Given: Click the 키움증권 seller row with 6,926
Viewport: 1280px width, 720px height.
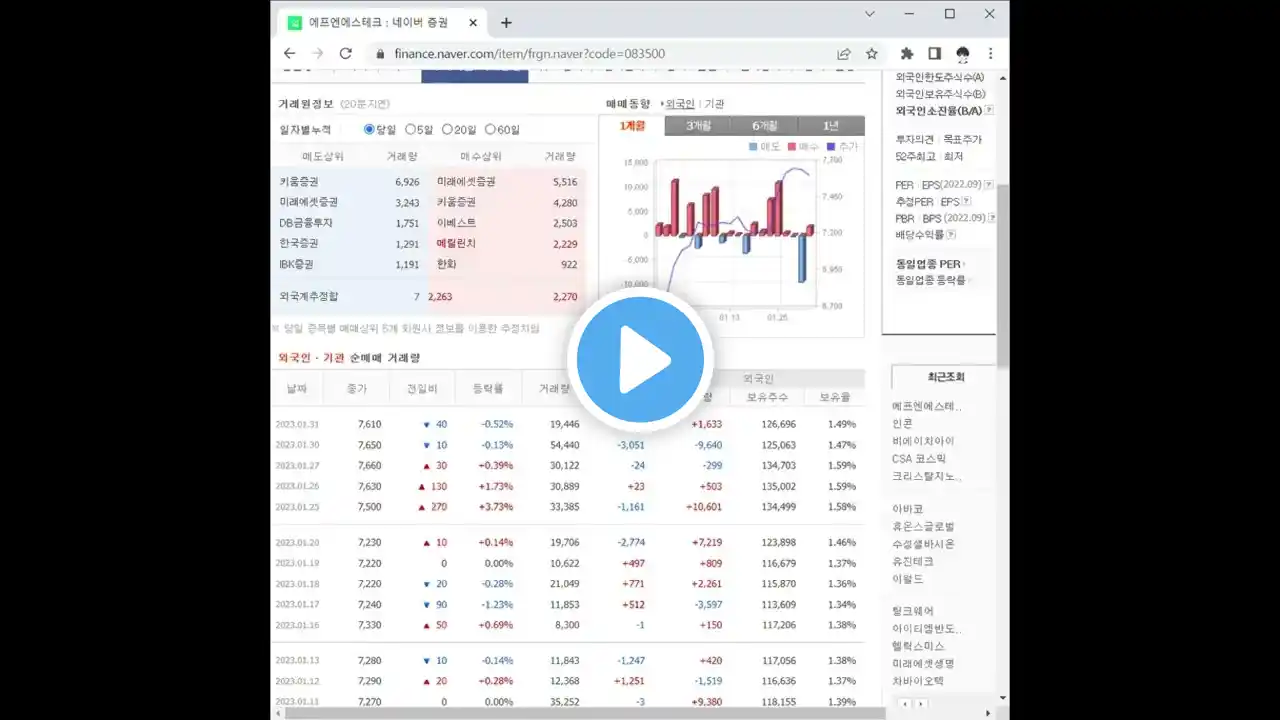Looking at the screenshot, I should pyautogui.click(x=350, y=182).
